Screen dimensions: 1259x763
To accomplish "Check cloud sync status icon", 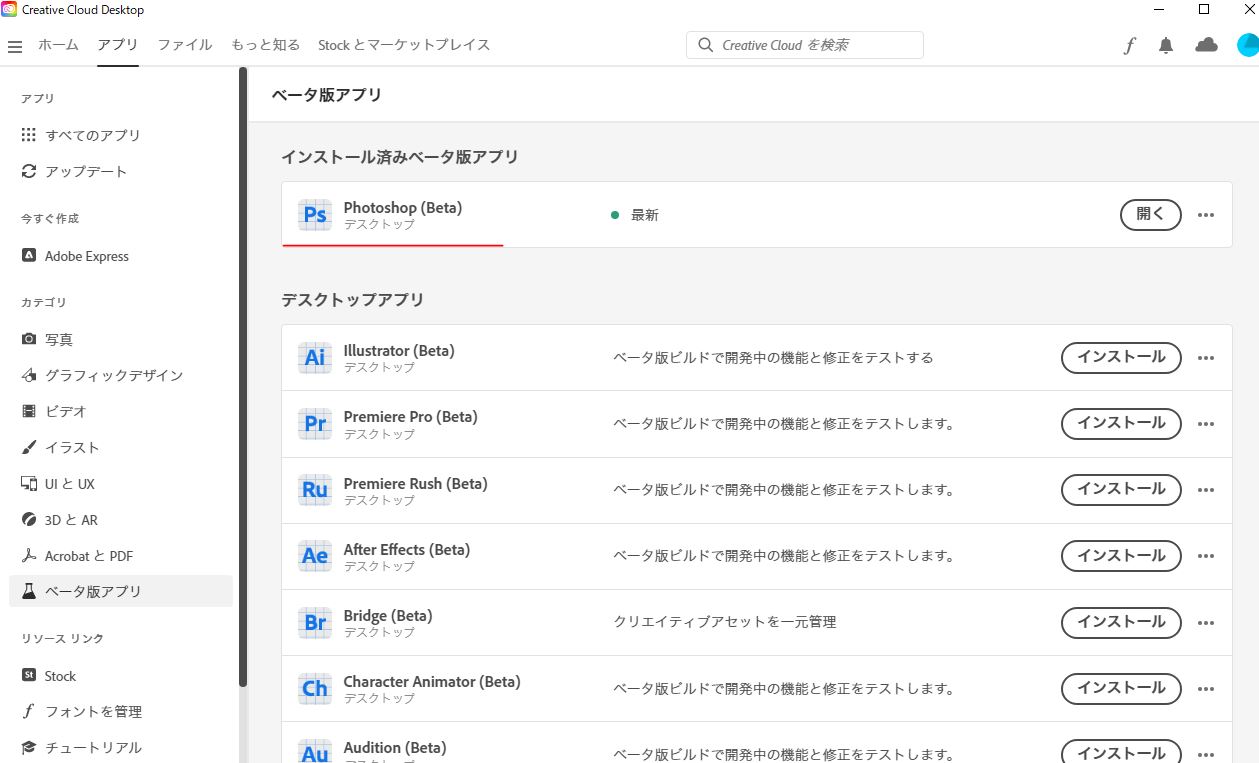I will [1207, 45].
